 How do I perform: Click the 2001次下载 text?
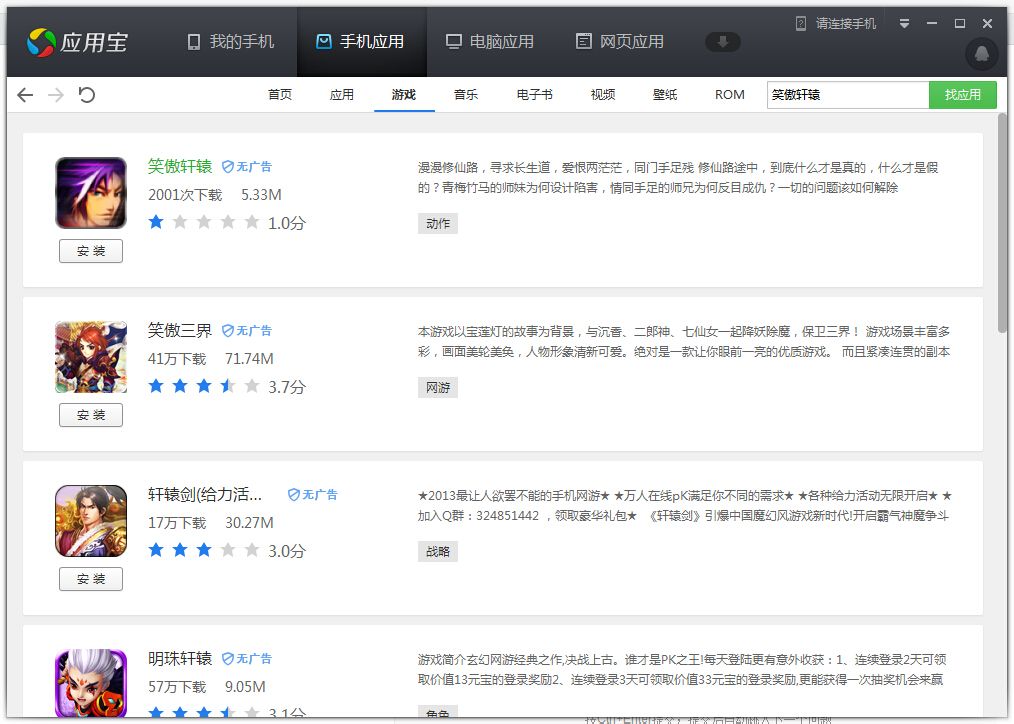click(x=185, y=195)
